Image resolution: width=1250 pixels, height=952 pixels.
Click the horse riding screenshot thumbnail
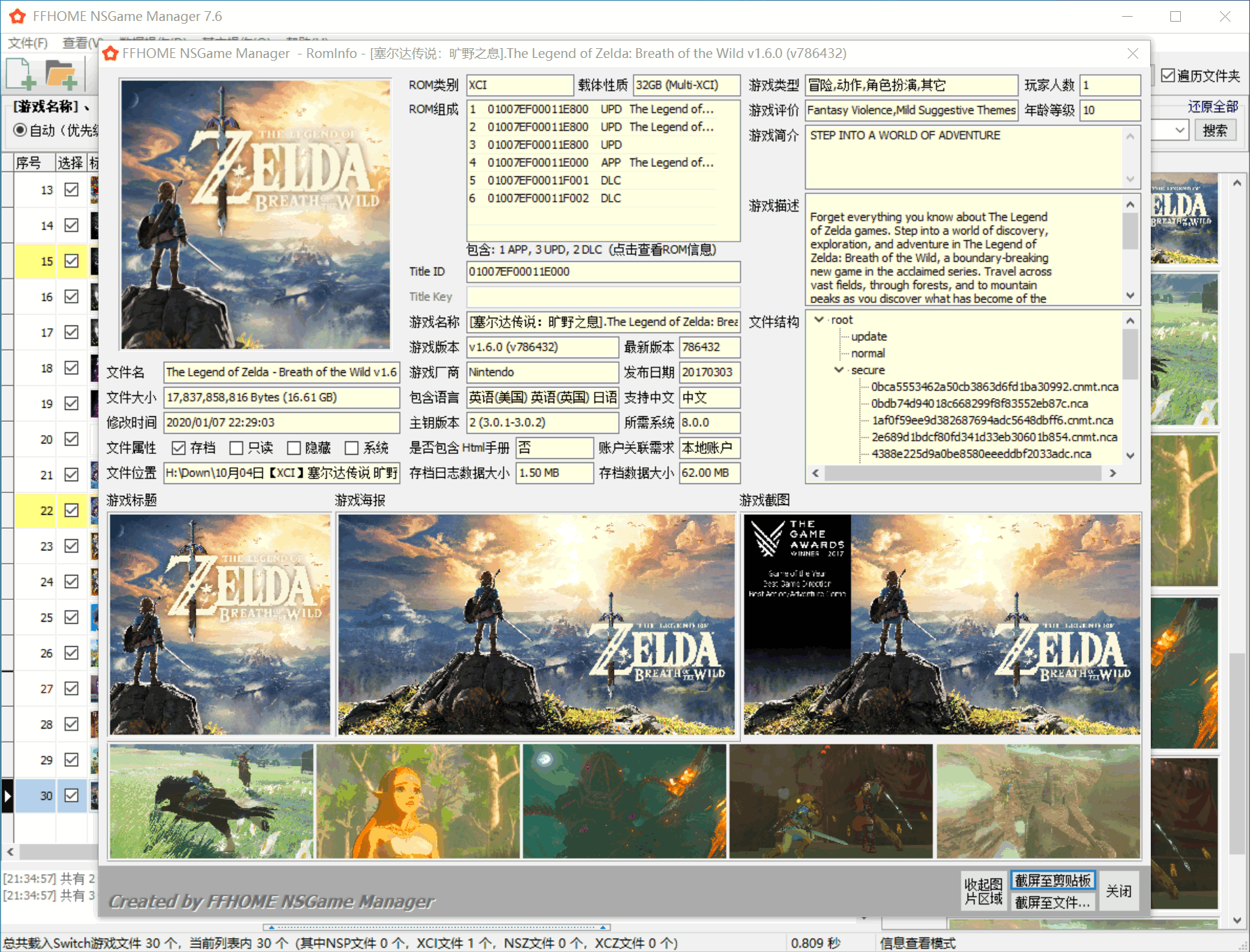pos(211,801)
